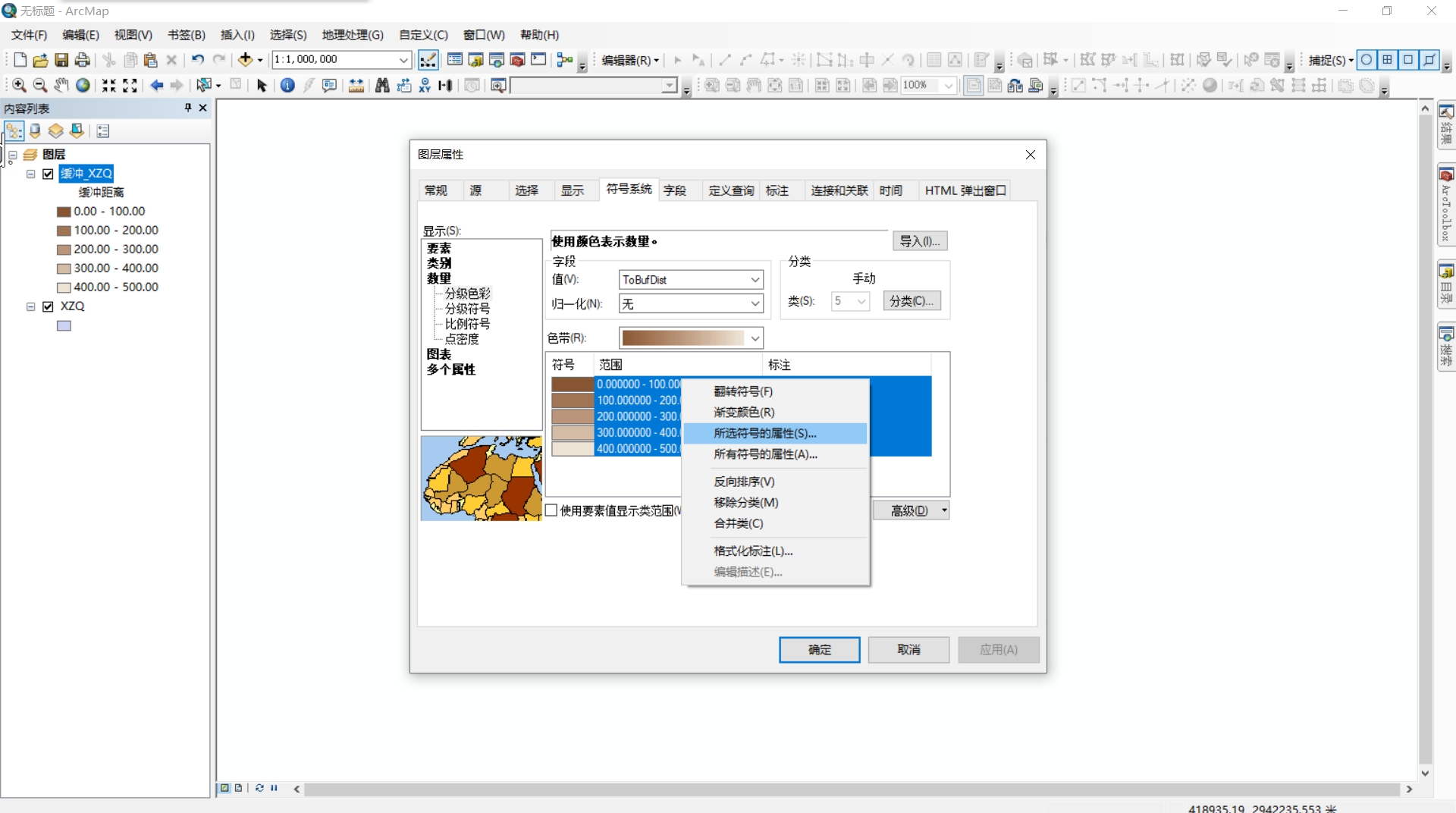Choose 所有符号的属性(A)... menu entry

(775, 454)
